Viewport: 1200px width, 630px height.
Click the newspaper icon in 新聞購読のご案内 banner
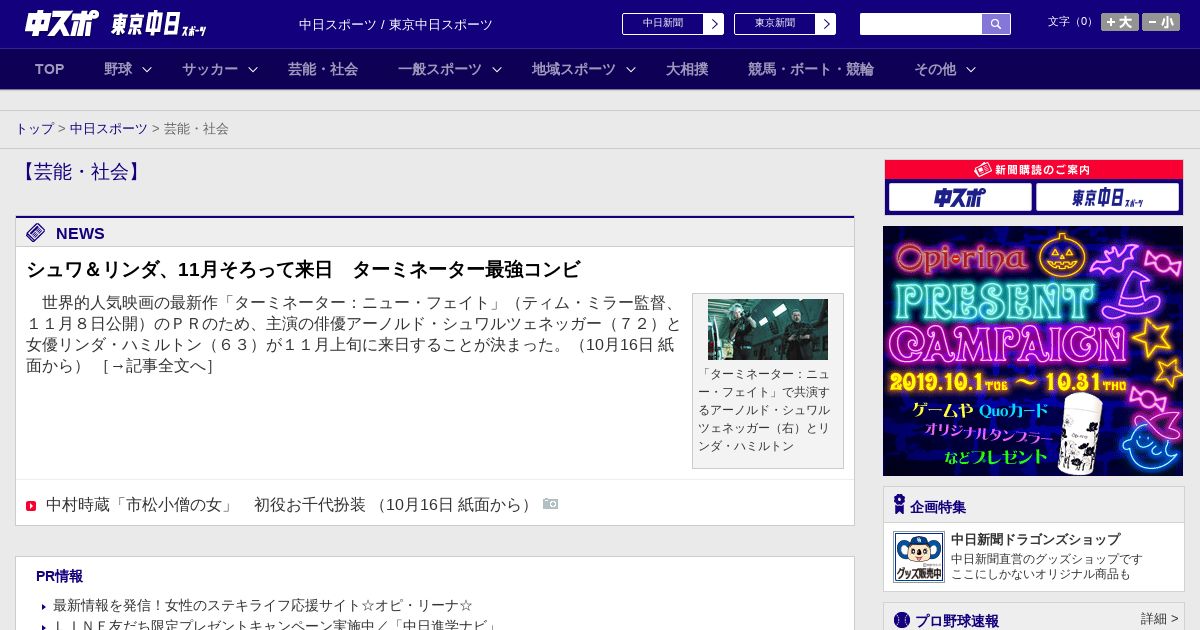coord(983,170)
